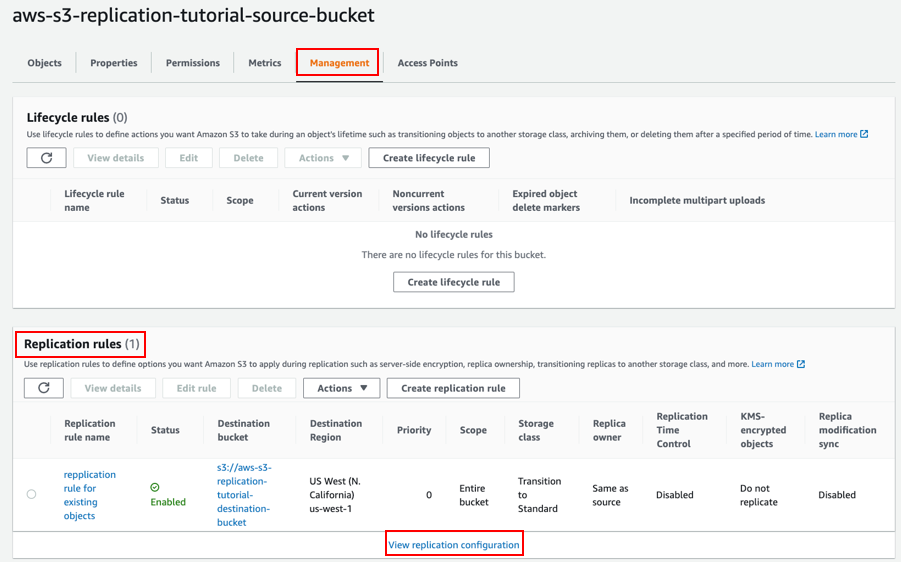Select the repplication rule radio button
This screenshot has height=563, width=901.
pyautogui.click(x=32, y=495)
